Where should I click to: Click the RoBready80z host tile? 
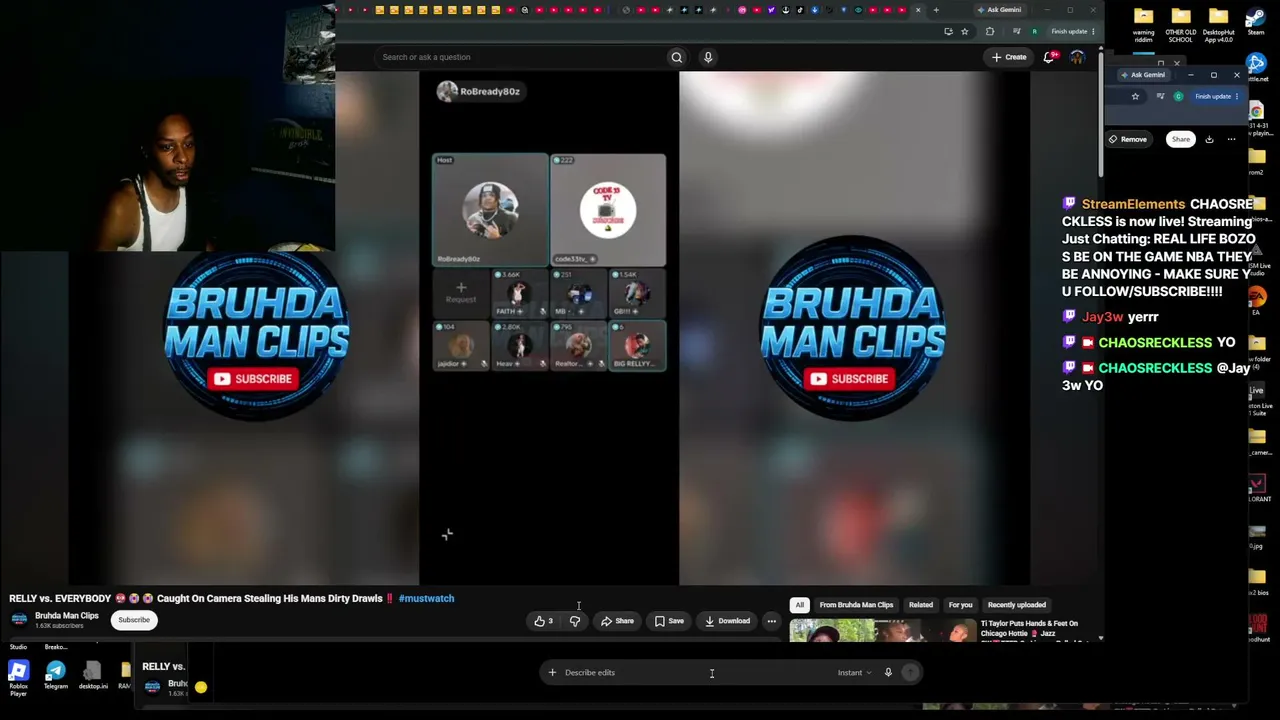(490, 210)
